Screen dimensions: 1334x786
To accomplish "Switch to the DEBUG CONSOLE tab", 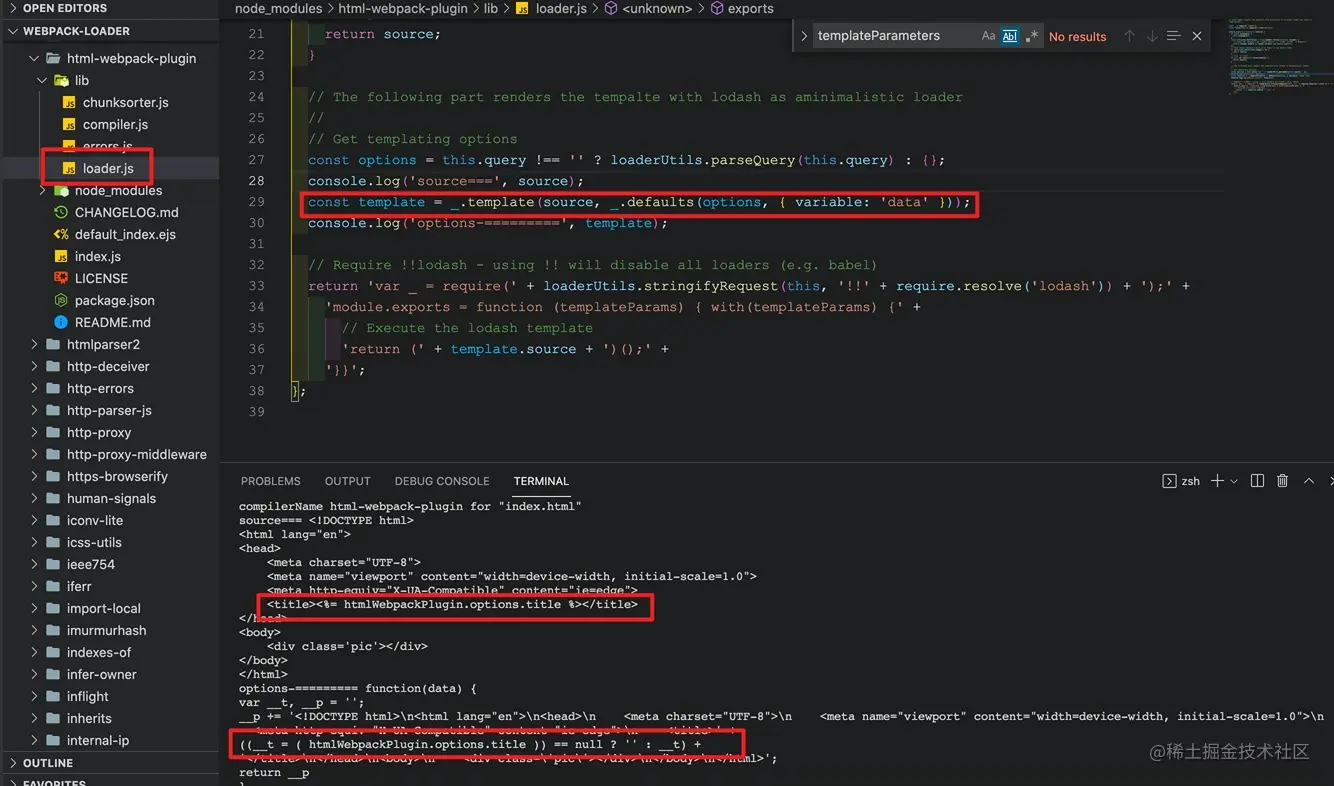I will (442, 481).
